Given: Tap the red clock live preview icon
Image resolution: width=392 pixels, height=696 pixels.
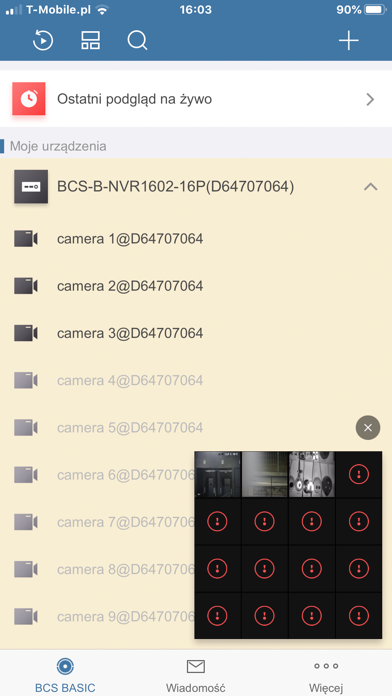Looking at the screenshot, I should point(29,99).
